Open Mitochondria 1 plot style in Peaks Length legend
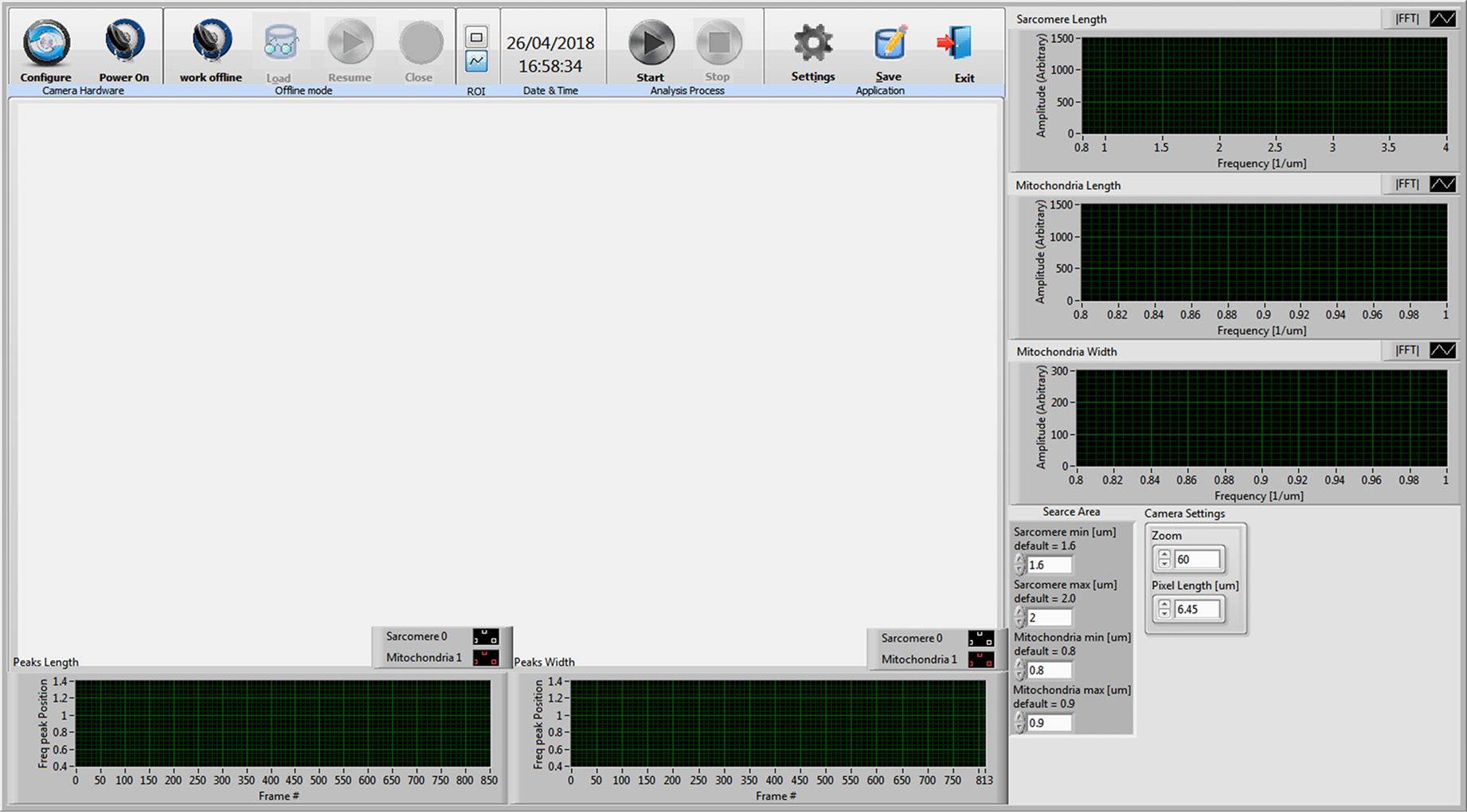The height and width of the screenshot is (812, 1467). tap(486, 658)
